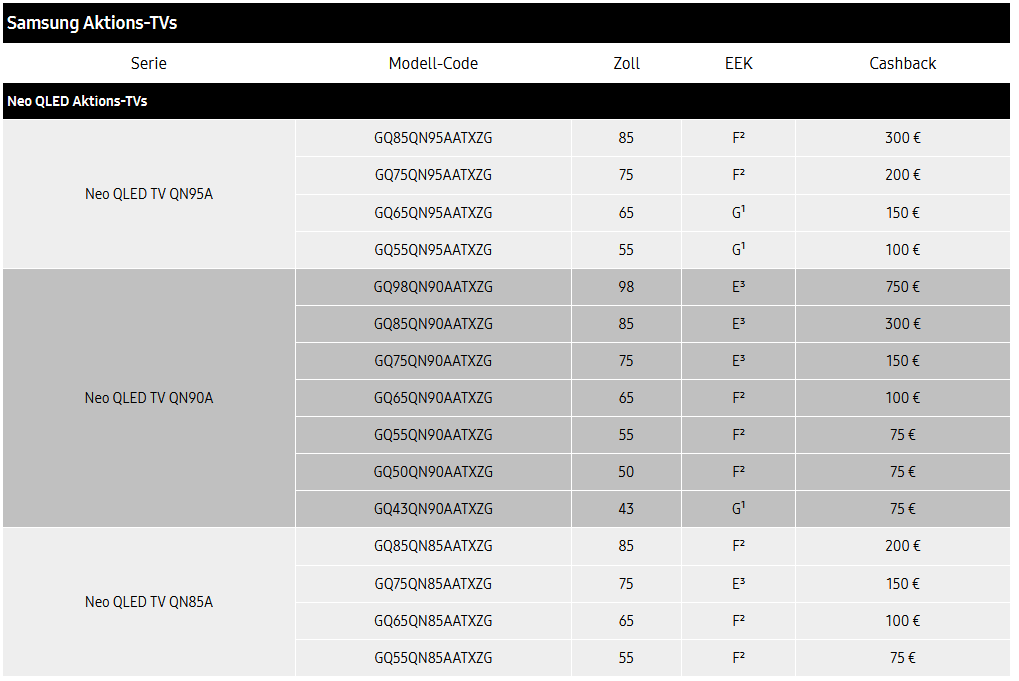Click the cashback amount for GQ50QN90AATXZG

(x=902, y=472)
